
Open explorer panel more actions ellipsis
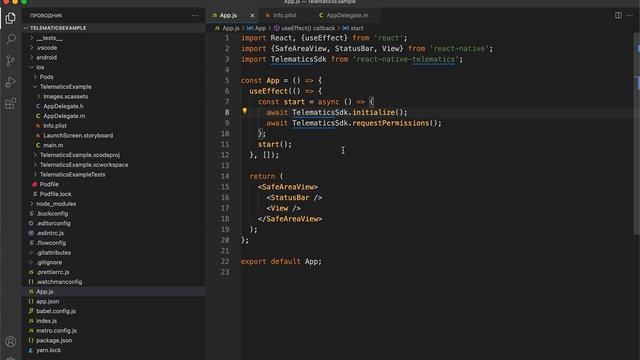tap(195, 16)
